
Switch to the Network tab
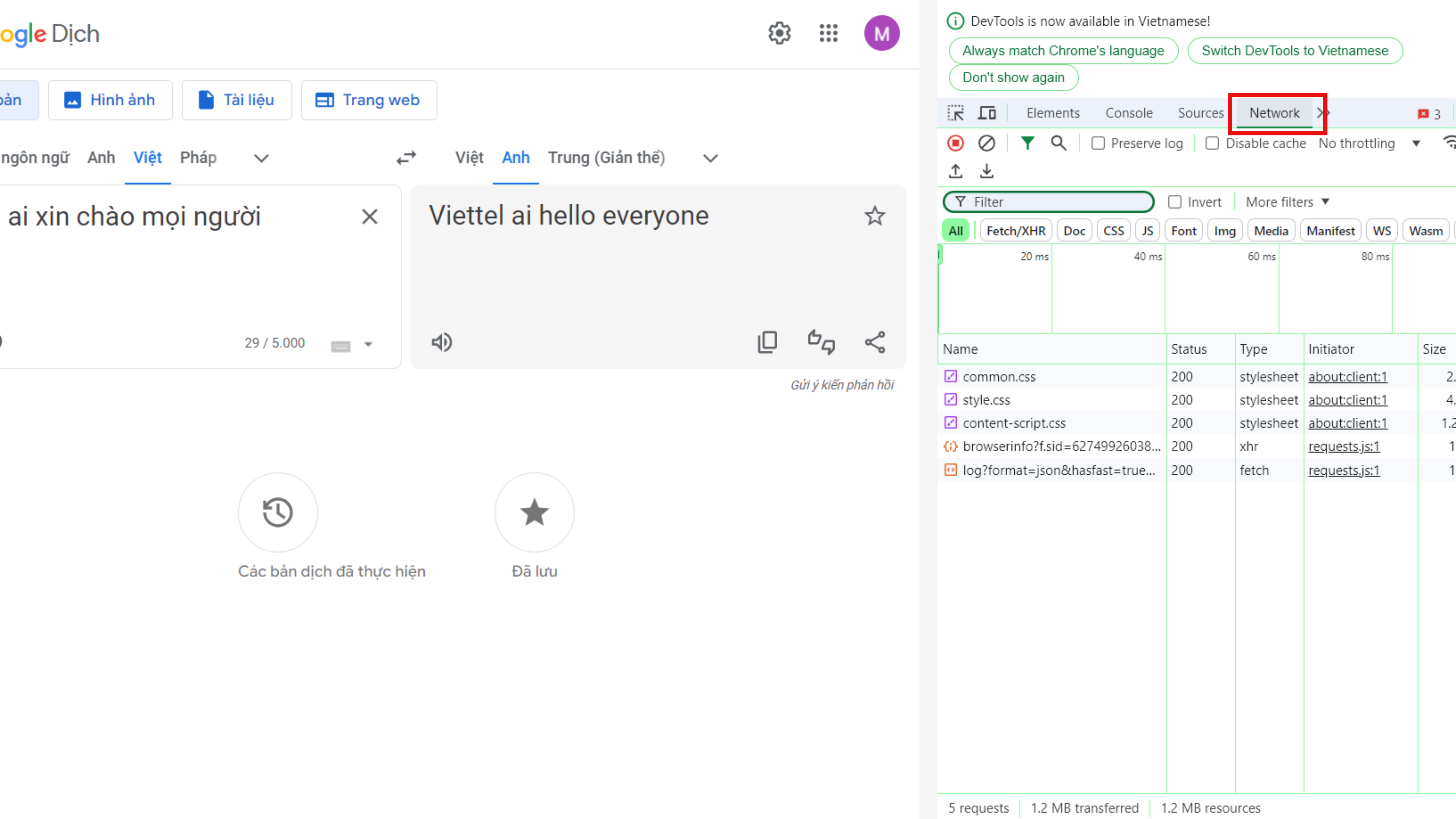click(x=1274, y=113)
